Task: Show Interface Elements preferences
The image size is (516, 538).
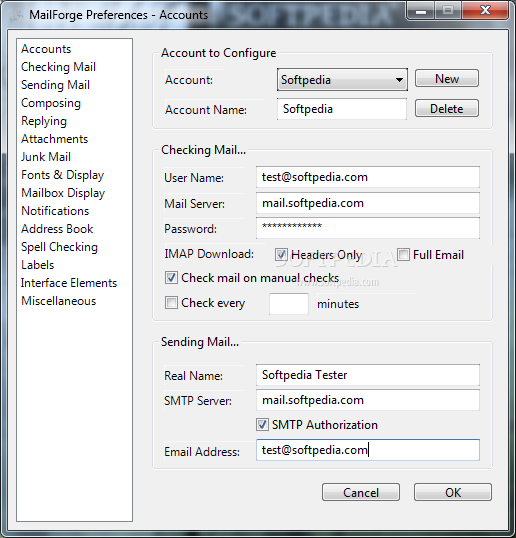Action: (x=69, y=283)
